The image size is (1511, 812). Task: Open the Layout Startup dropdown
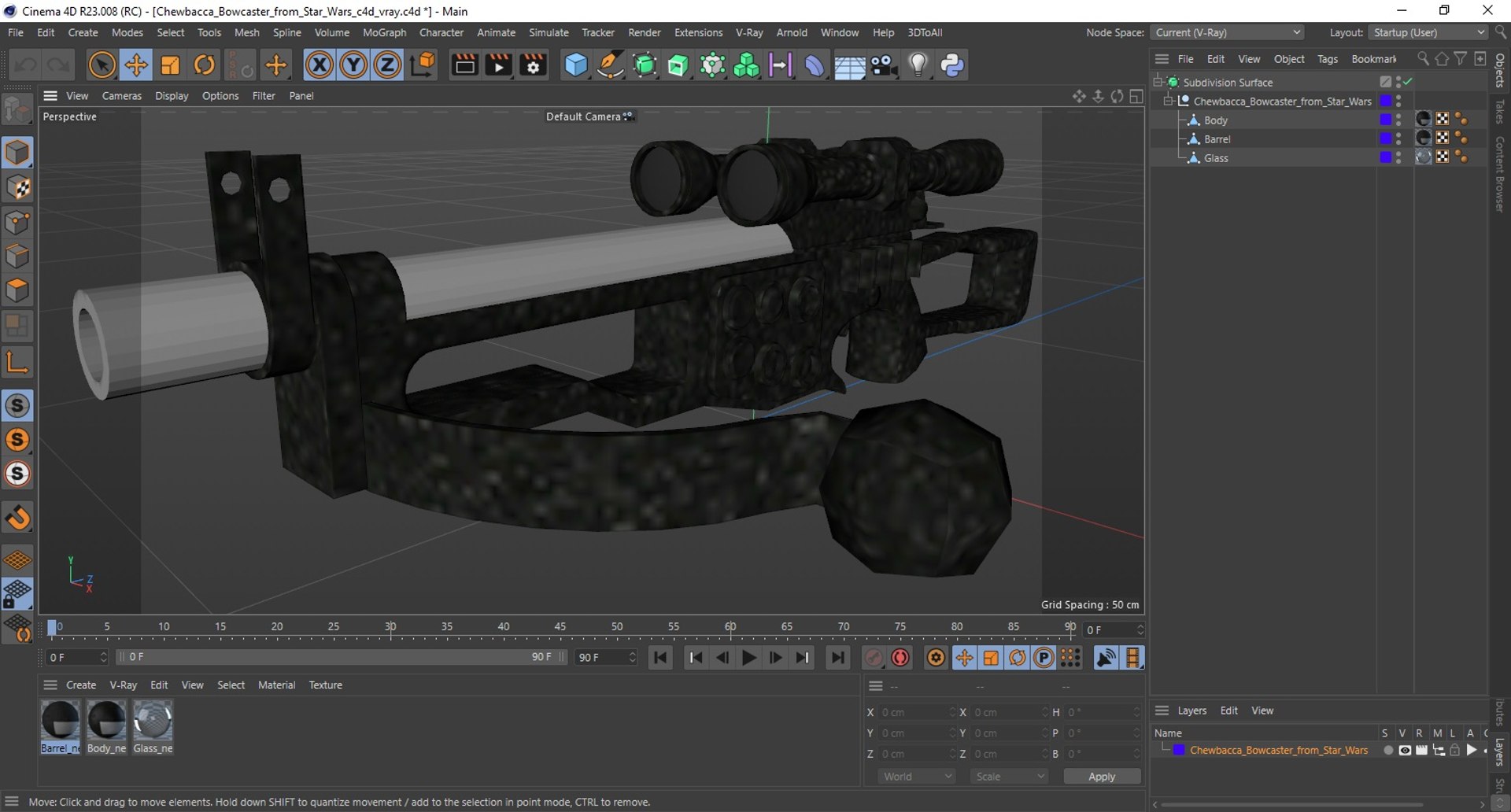tap(1428, 32)
